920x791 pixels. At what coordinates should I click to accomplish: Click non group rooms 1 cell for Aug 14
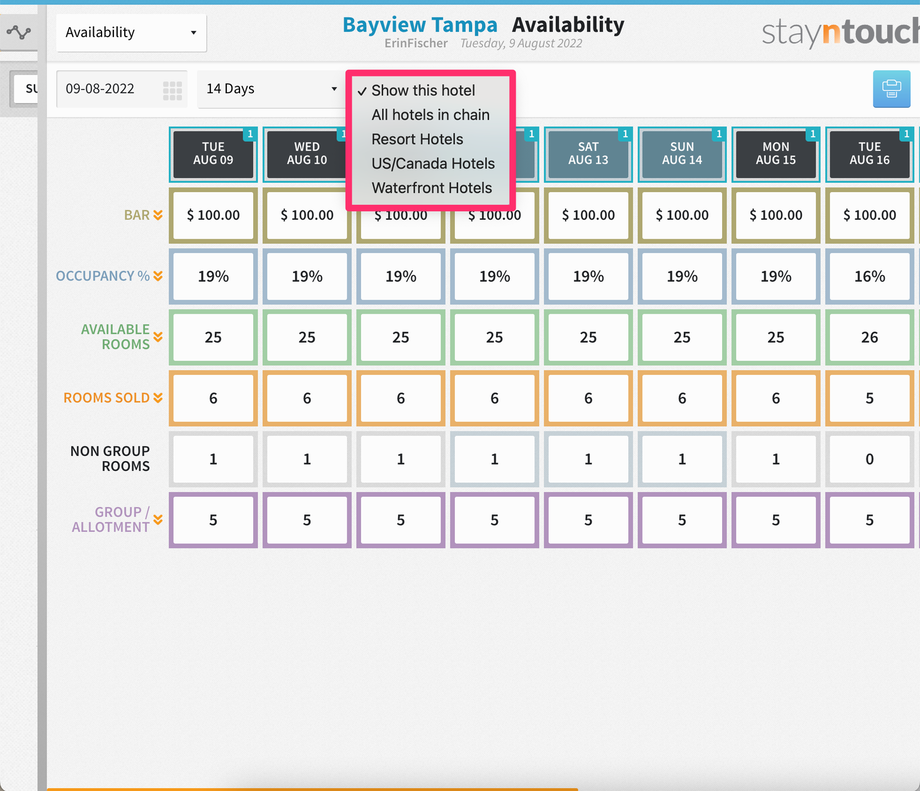click(682, 459)
